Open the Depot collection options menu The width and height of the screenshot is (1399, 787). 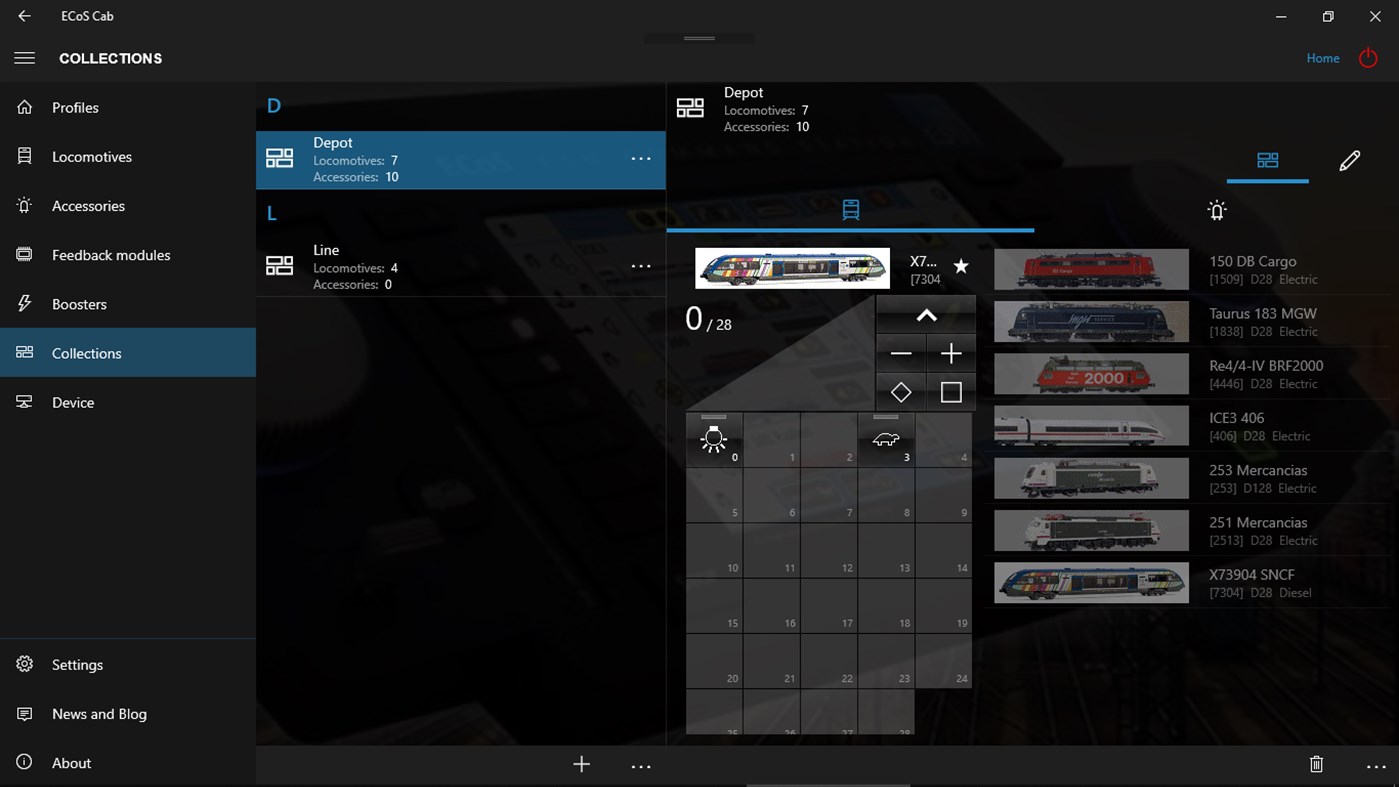pos(641,159)
